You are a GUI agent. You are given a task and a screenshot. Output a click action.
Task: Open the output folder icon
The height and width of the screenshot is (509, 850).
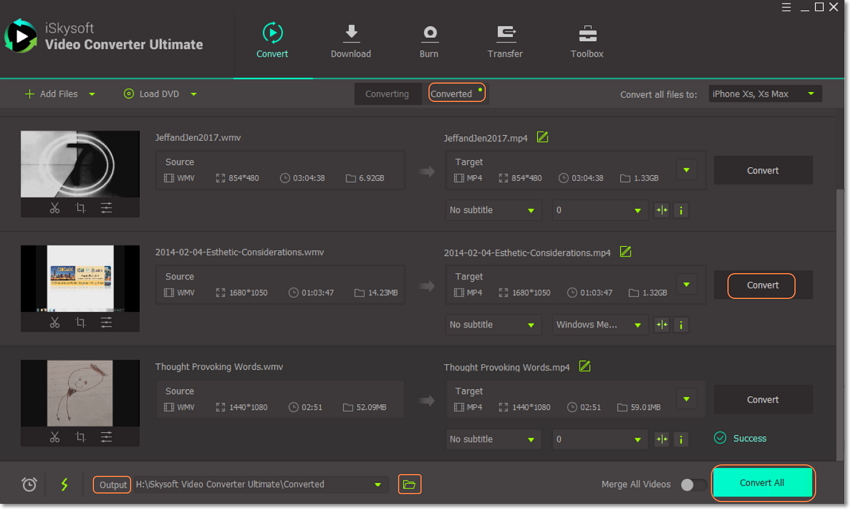(x=409, y=484)
